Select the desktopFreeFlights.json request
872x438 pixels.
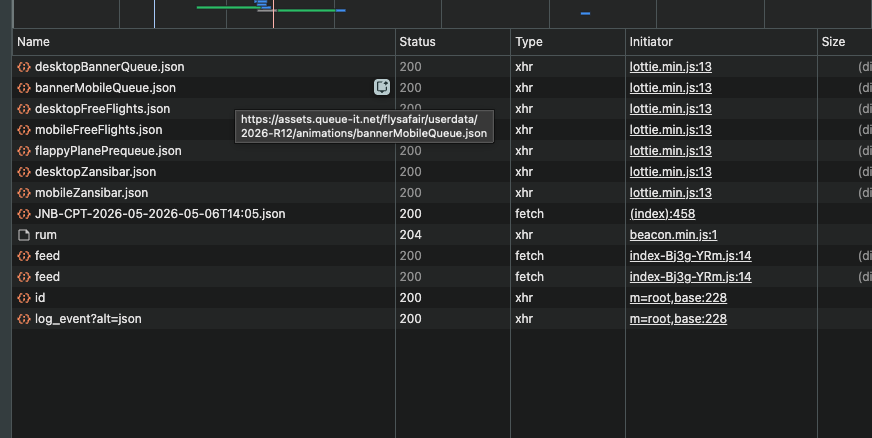pos(102,109)
